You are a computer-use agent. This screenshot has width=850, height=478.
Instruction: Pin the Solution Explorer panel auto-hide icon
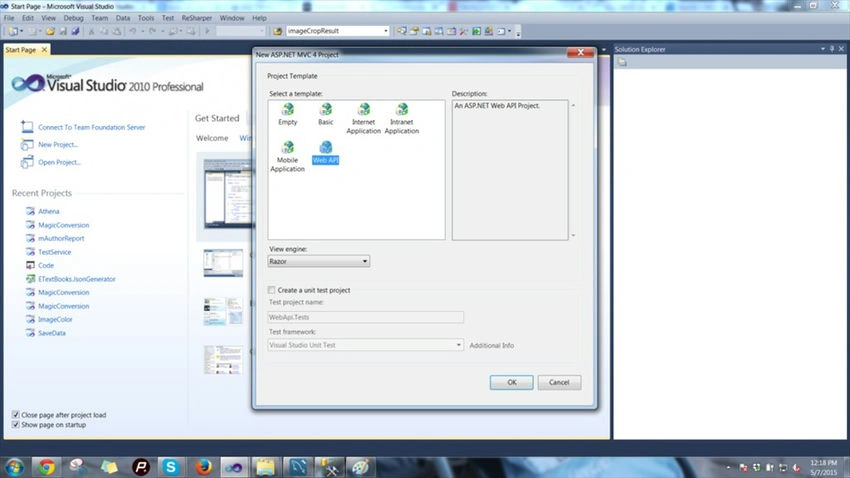pyautogui.click(x=832, y=49)
